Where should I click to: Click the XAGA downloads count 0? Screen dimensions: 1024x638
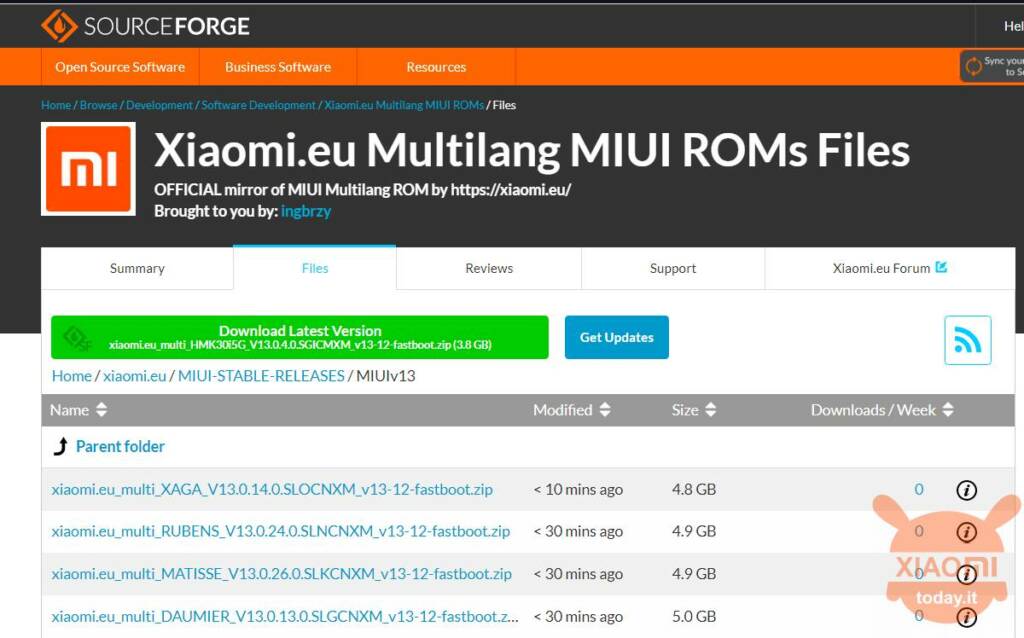[x=919, y=490]
